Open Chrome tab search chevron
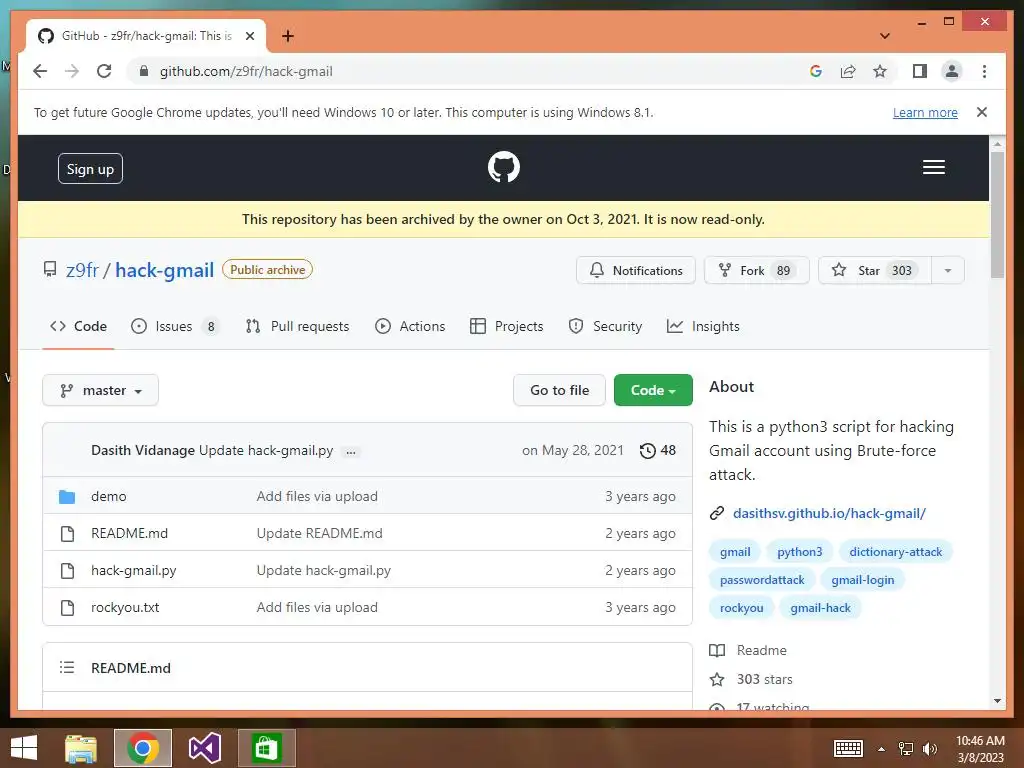The height and width of the screenshot is (768, 1024). click(x=885, y=36)
